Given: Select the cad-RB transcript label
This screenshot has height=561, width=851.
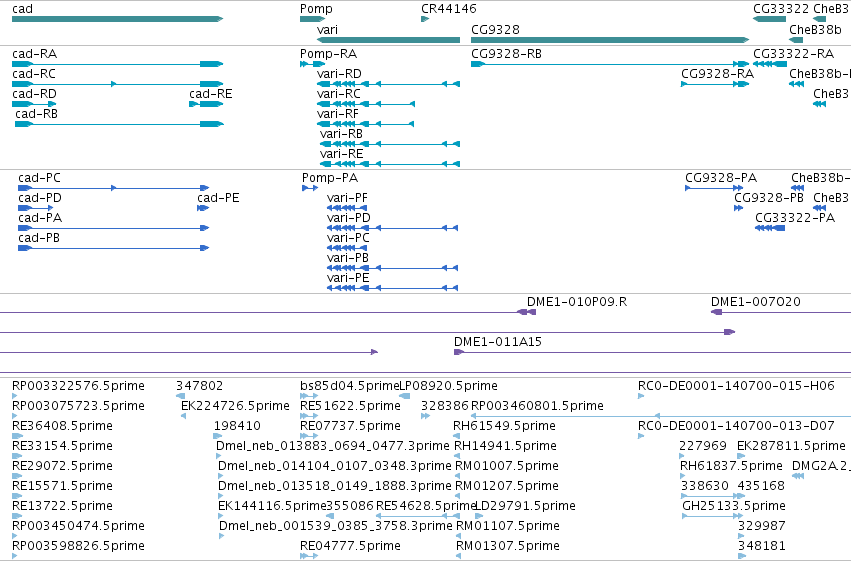Looking at the screenshot, I should 36,114.
